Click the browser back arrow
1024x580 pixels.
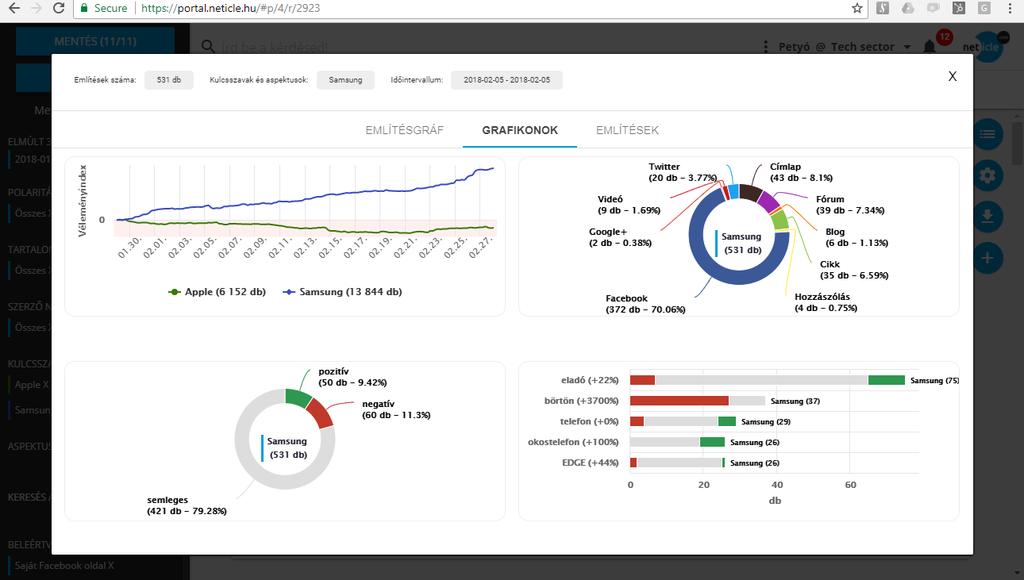point(14,8)
